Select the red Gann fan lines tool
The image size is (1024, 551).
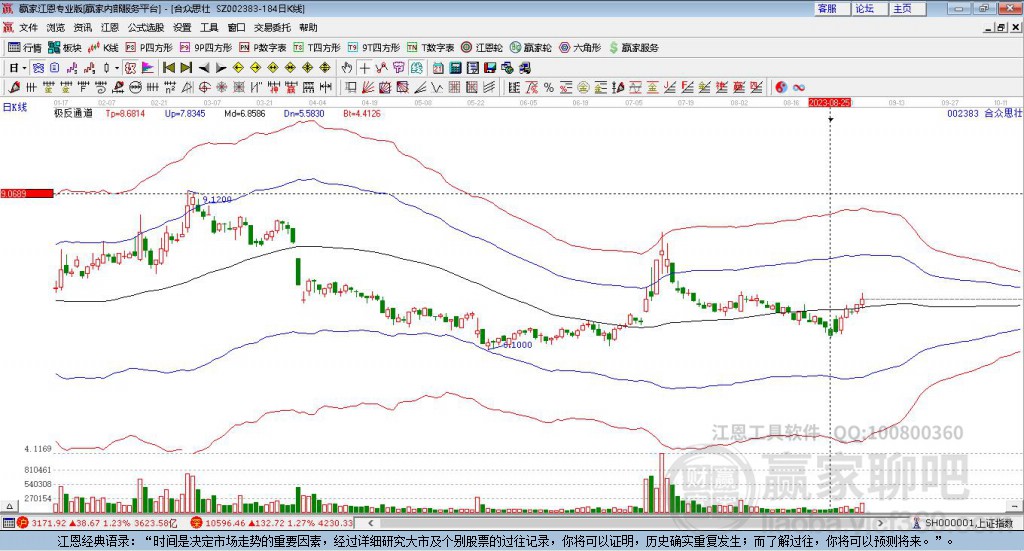click(368, 87)
